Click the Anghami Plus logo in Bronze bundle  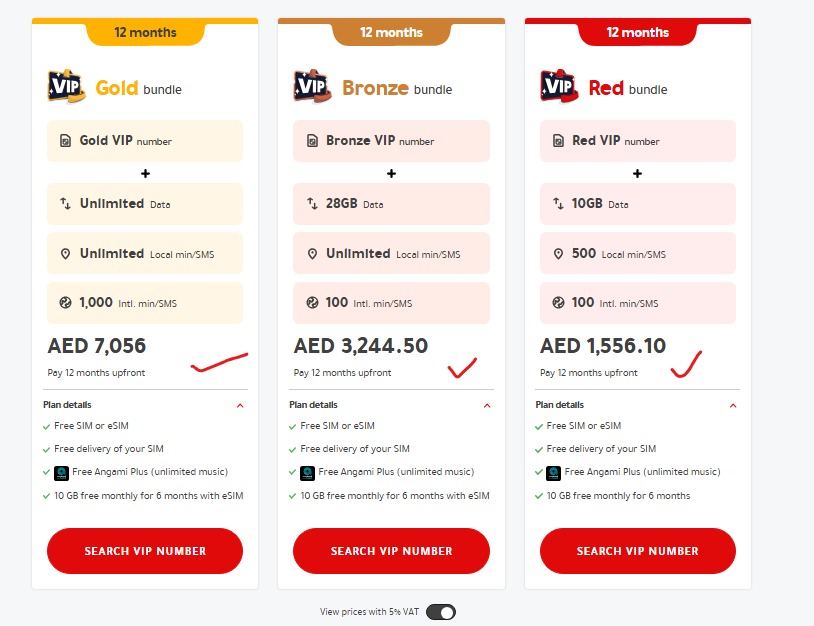click(307, 472)
